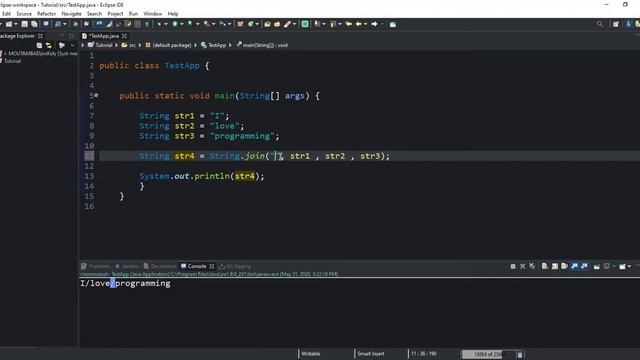Open the Back history dropdown arrow
Image resolution: width=640 pixels, height=360 pixels.
[x=365, y=24]
